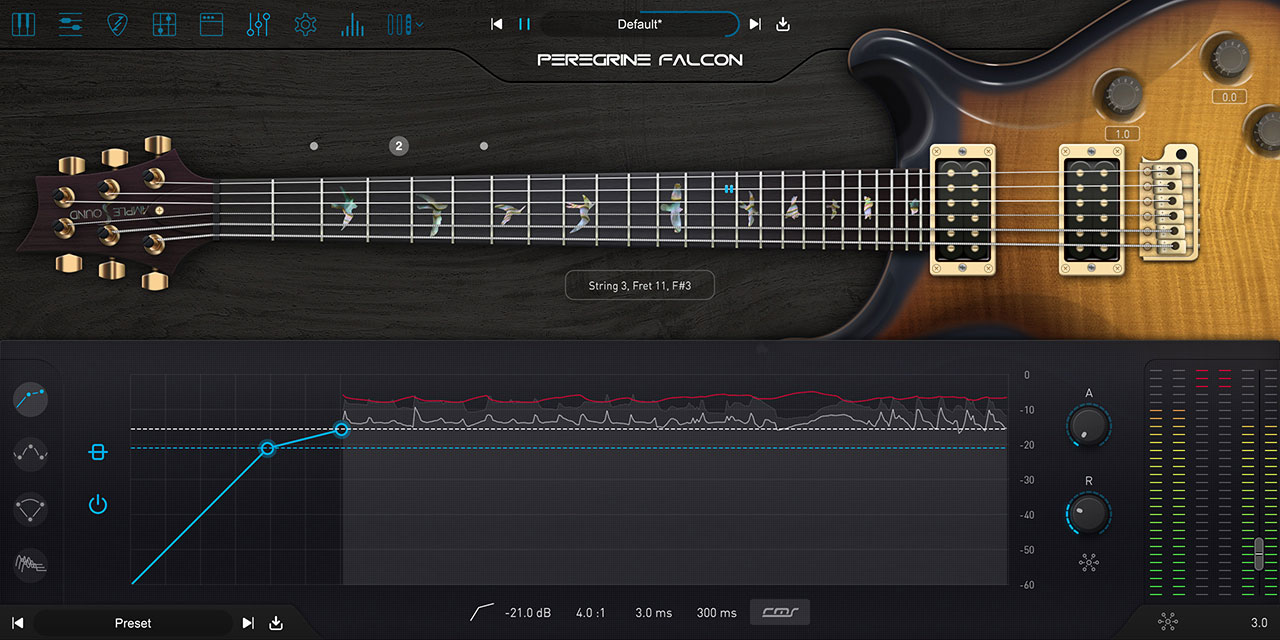
Task: Save the effect preset with the download icon
Action: 276,623
